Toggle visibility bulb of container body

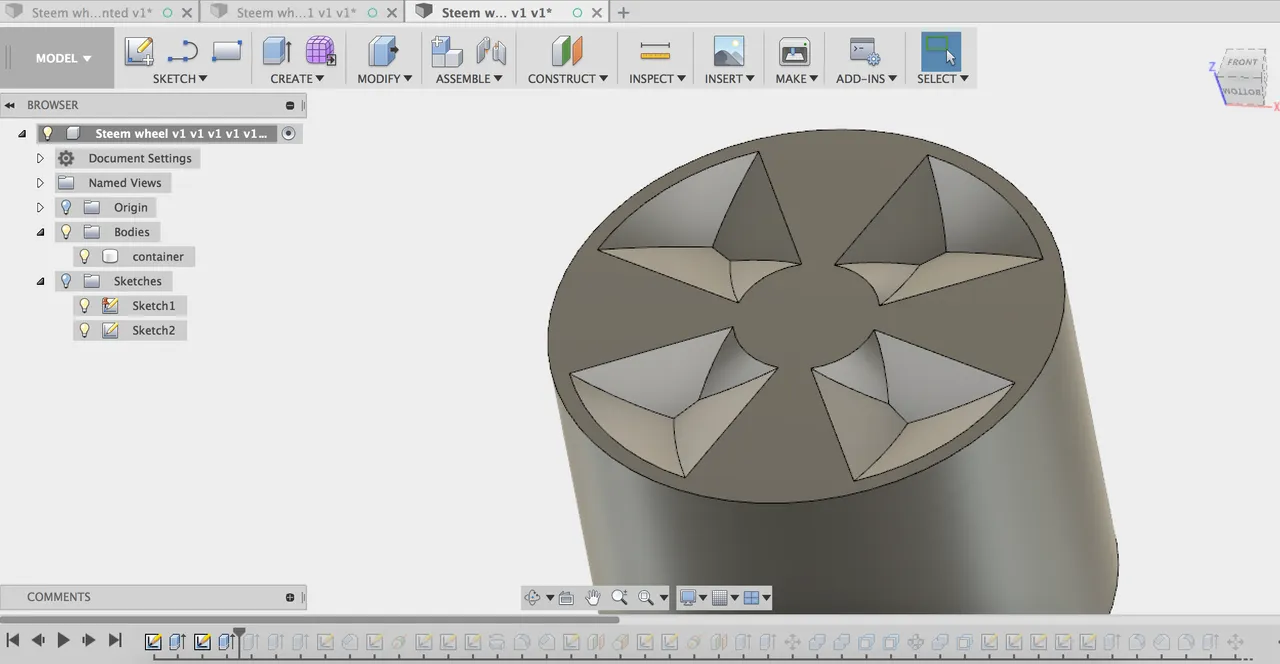tap(84, 256)
